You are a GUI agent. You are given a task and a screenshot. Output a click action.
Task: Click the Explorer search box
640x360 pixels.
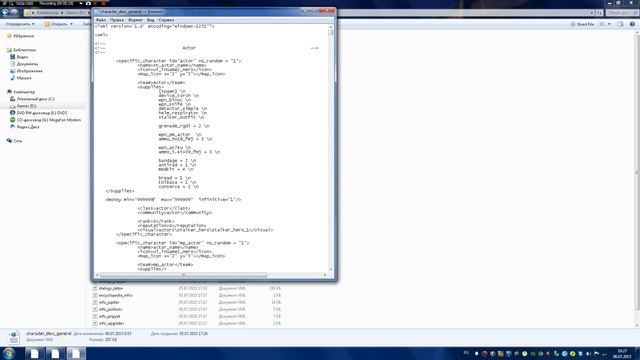pos(622,13)
